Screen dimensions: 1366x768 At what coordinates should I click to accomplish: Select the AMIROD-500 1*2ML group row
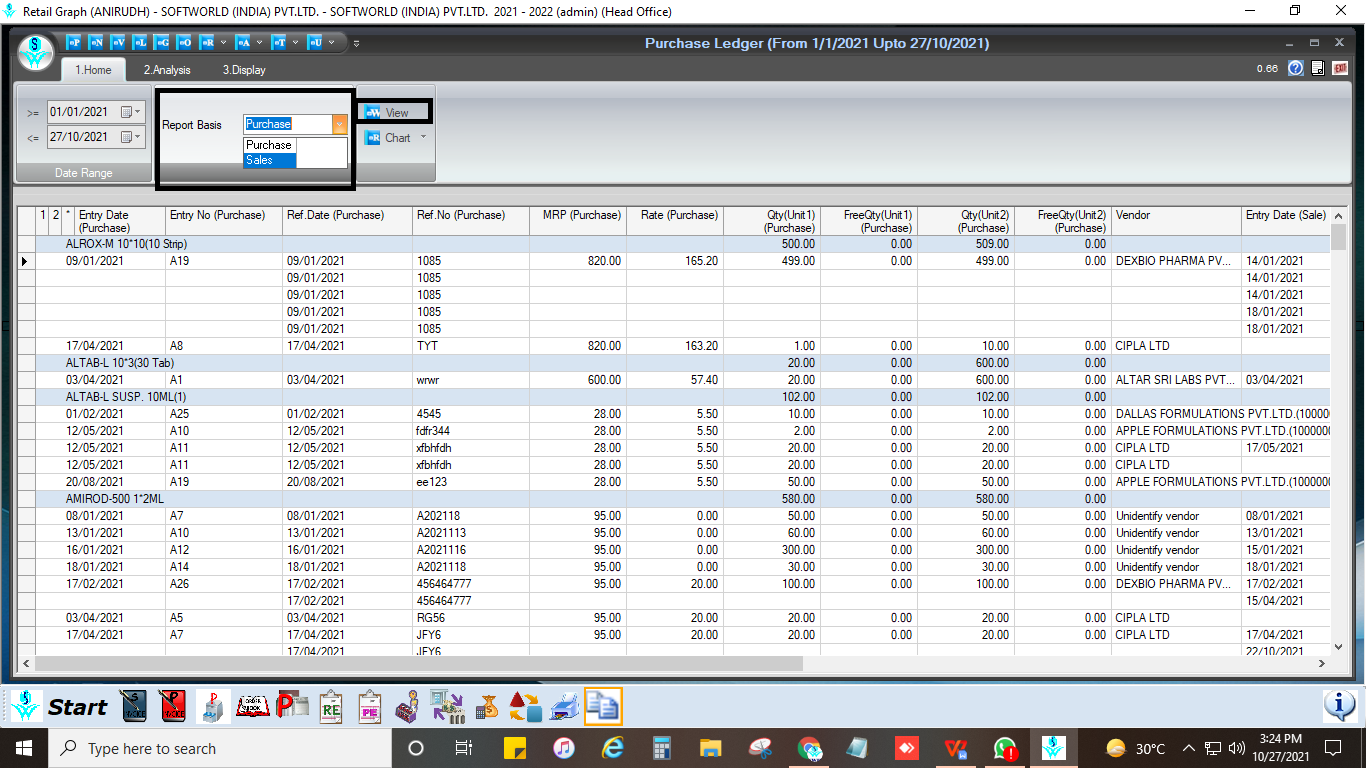pos(674,499)
